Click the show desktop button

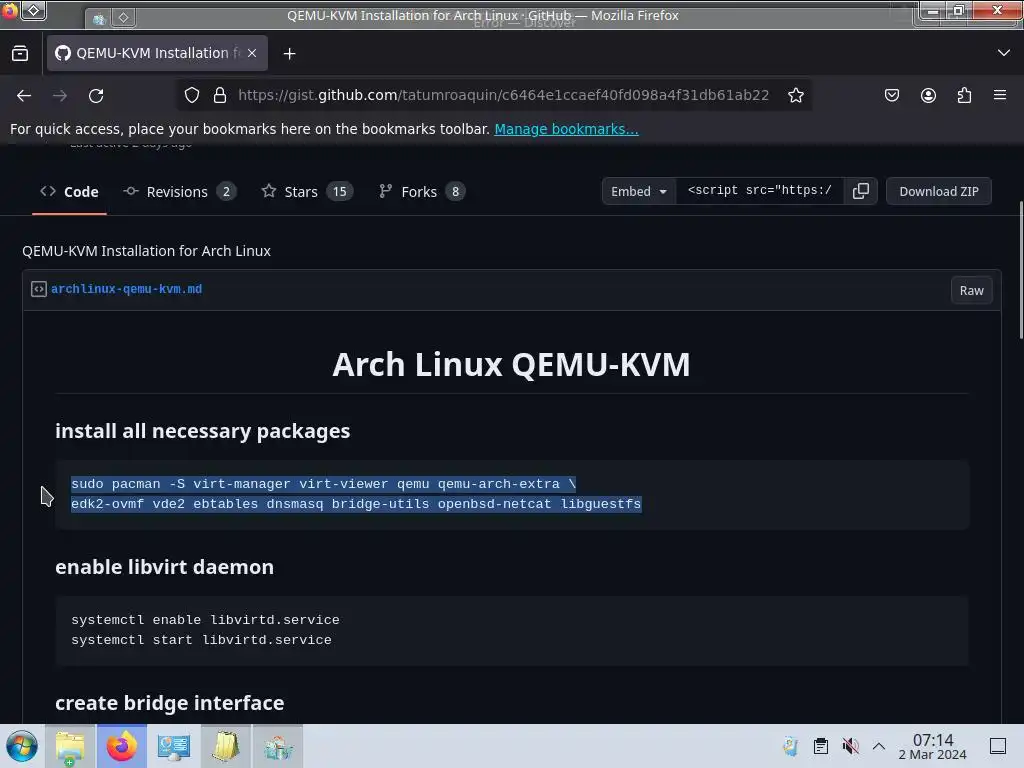coord(998,746)
